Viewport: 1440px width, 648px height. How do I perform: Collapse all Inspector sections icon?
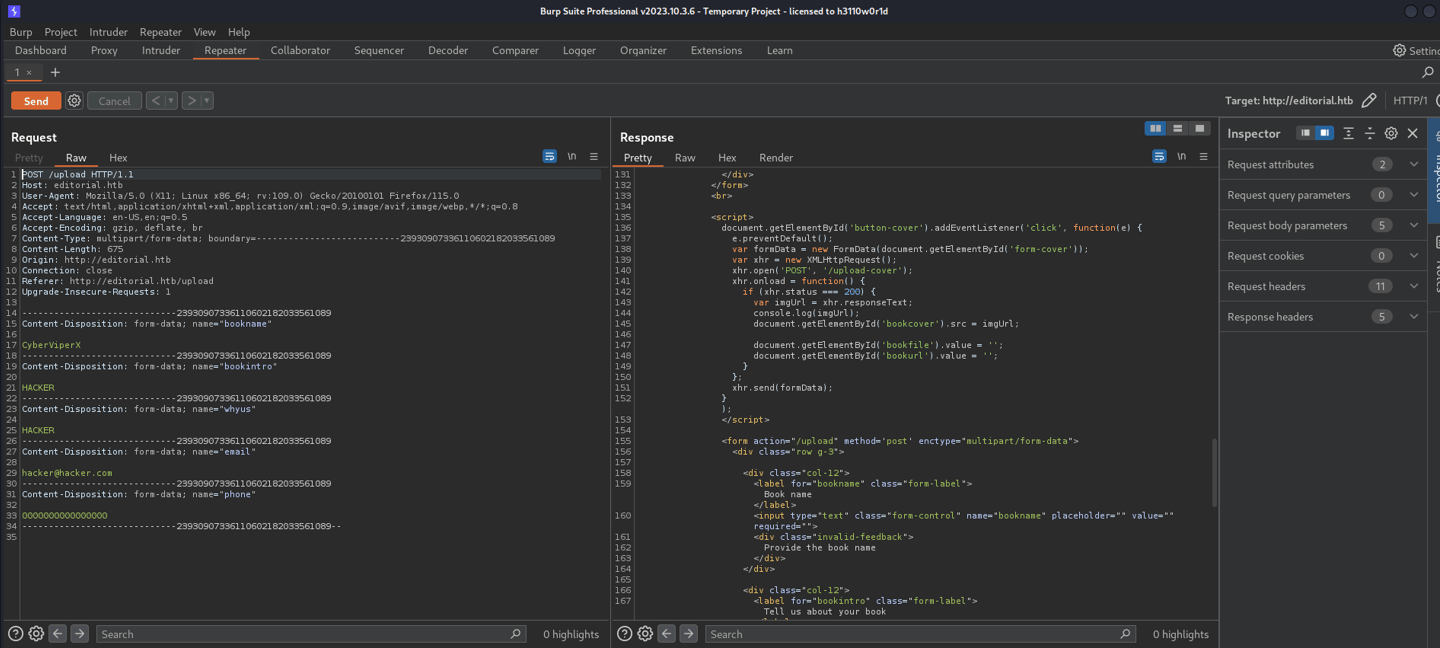pos(1369,133)
